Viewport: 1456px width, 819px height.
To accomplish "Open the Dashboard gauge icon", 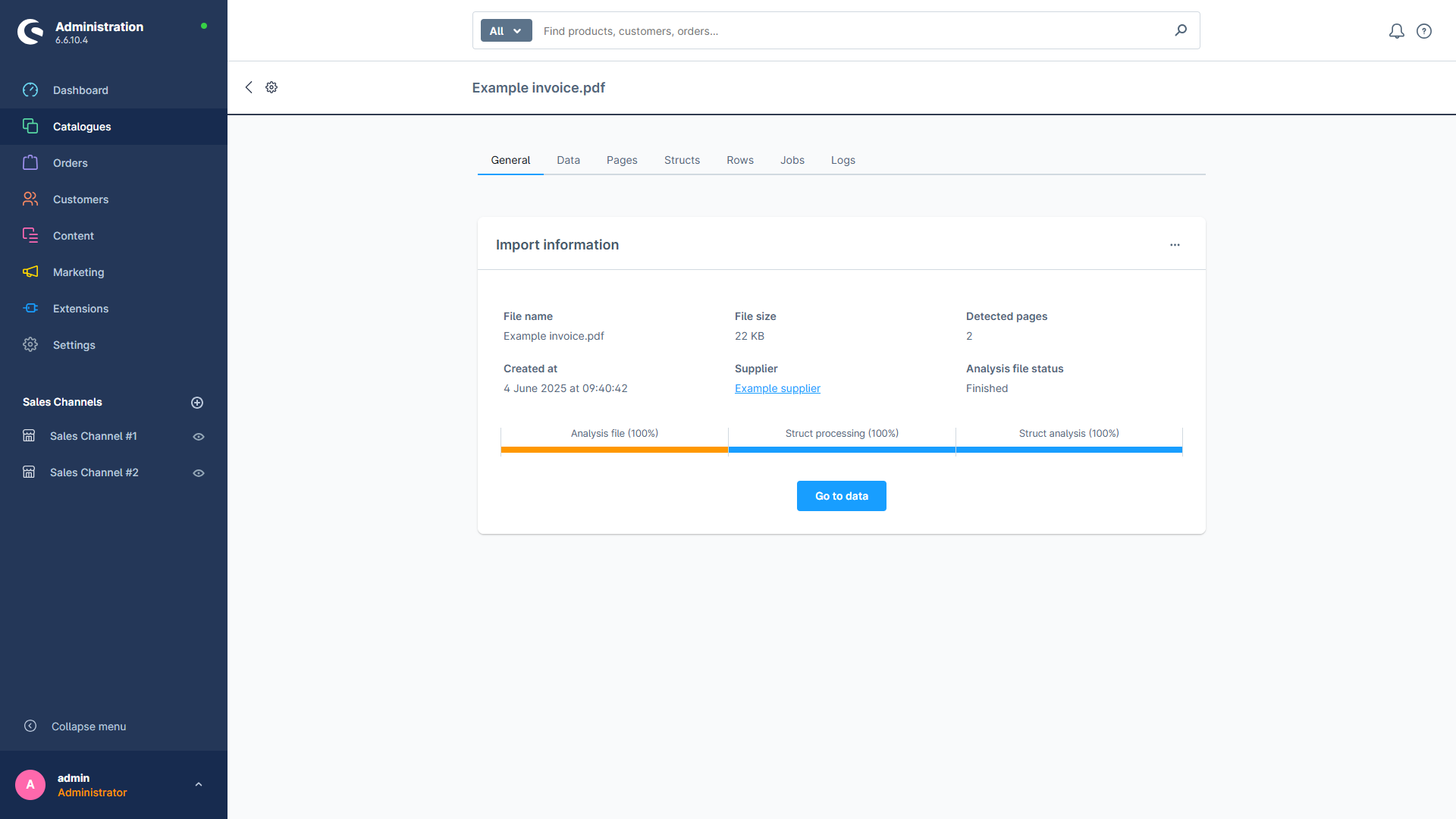I will pyautogui.click(x=30, y=90).
